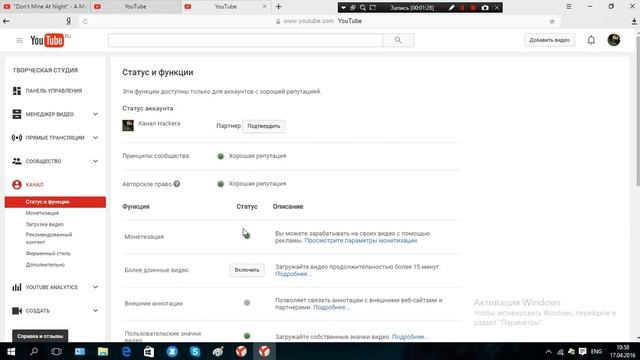Screen dimensions: 640x360
Task: Close the active YouTube tab
Action: (264, 7)
